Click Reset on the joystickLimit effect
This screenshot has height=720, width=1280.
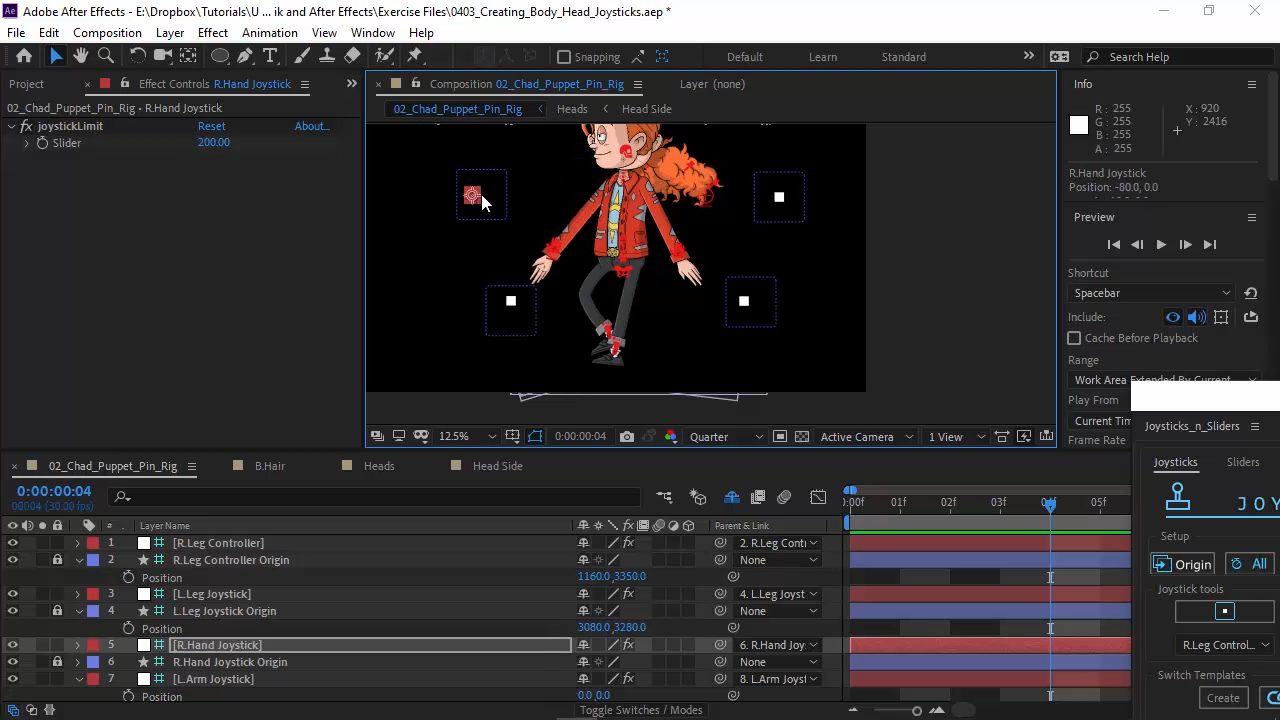pos(211,126)
